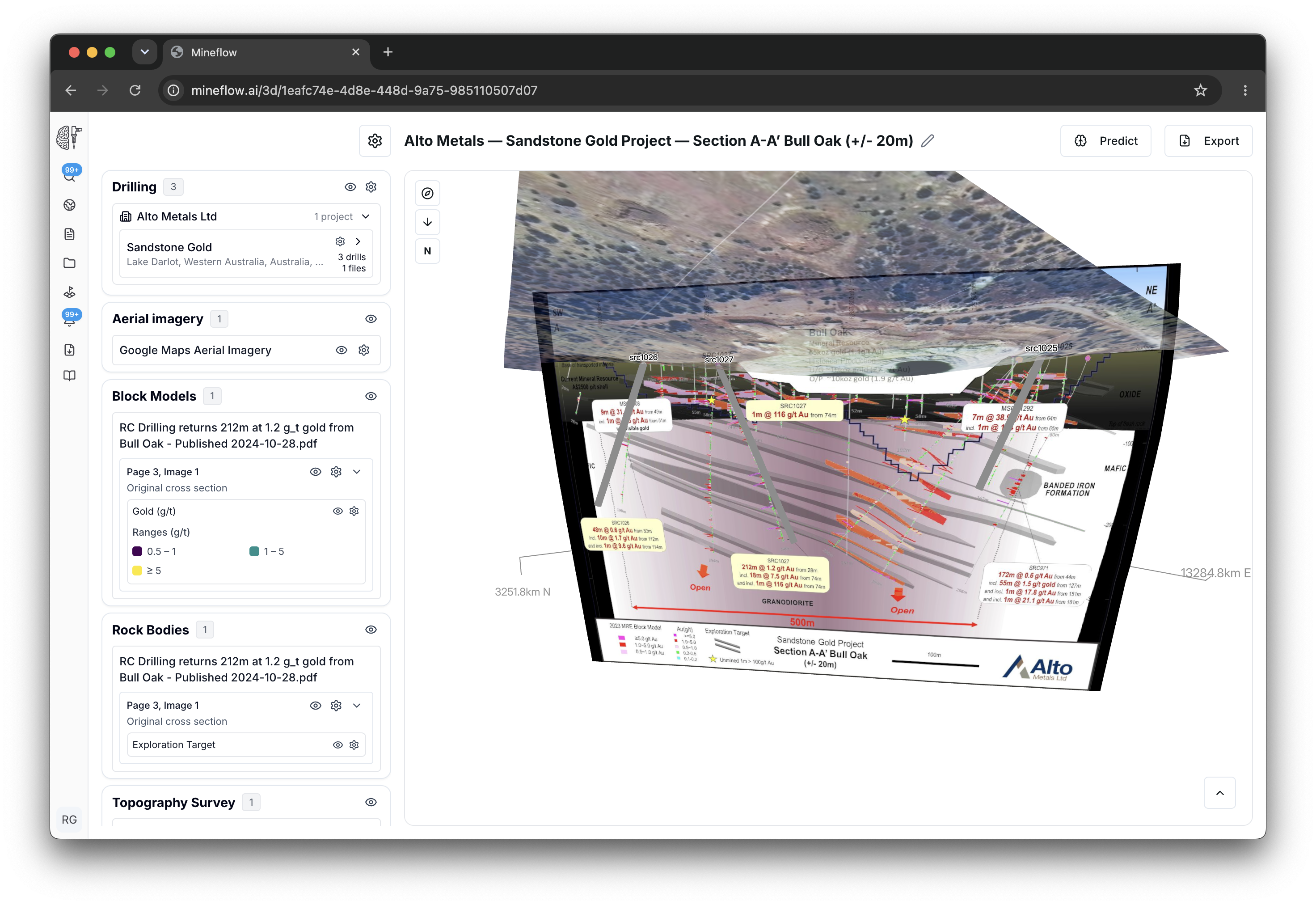Open the globe icon in the sidebar
This screenshot has height=905, width=1316.
70,205
